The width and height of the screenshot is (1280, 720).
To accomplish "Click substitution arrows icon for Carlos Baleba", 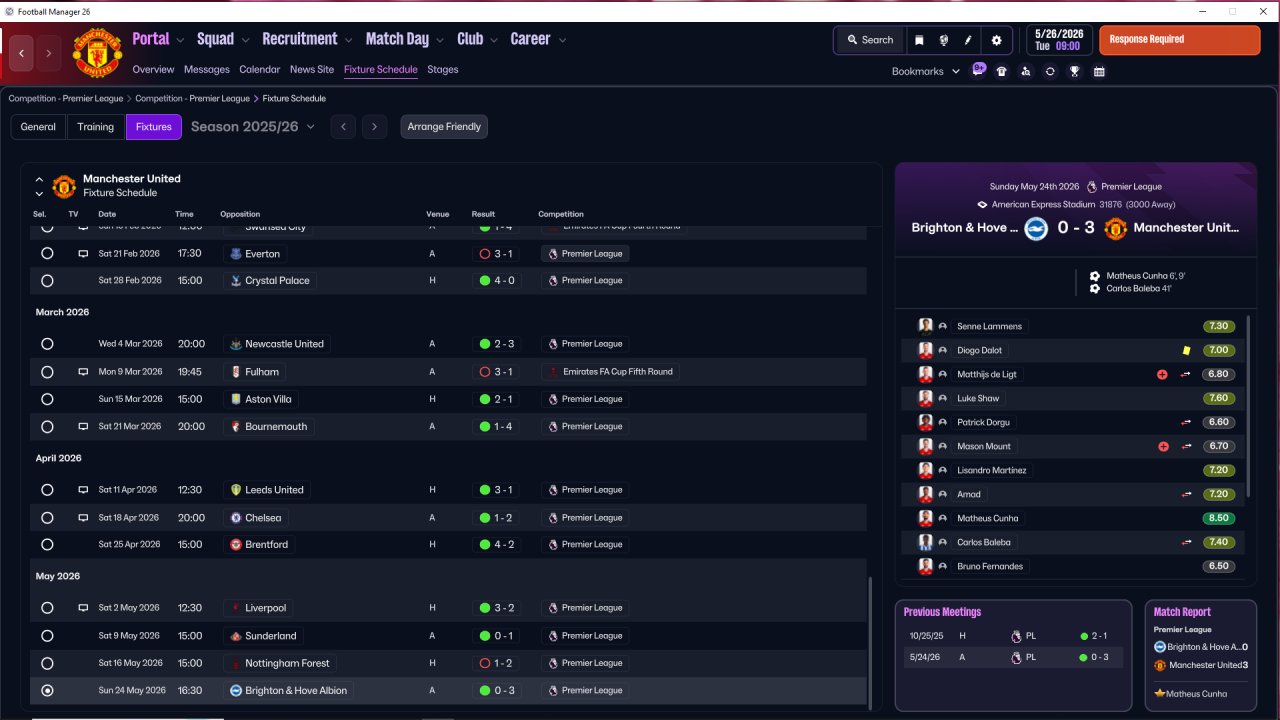I will (x=1186, y=542).
